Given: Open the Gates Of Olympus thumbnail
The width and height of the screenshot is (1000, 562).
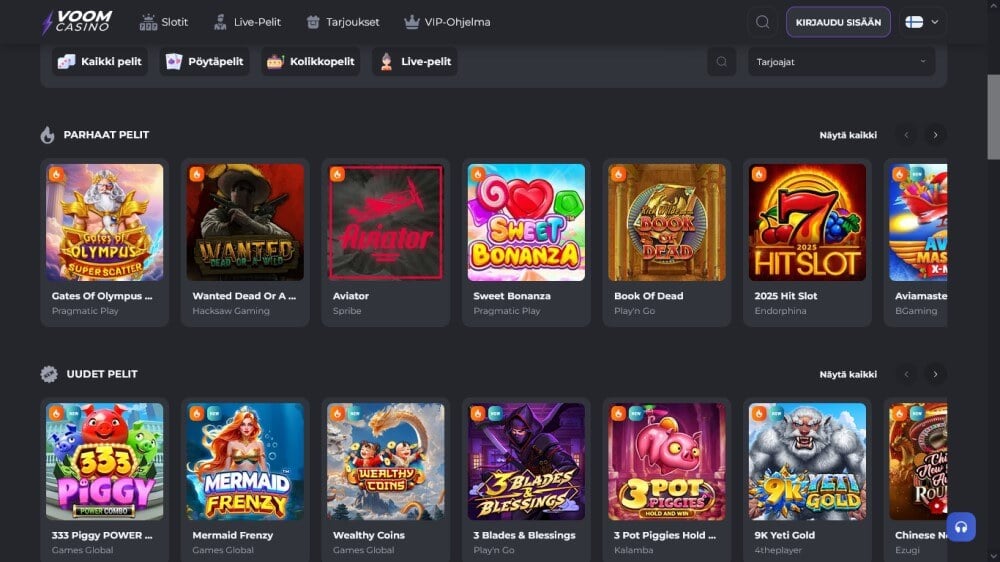Looking at the screenshot, I should pyautogui.click(x=105, y=222).
